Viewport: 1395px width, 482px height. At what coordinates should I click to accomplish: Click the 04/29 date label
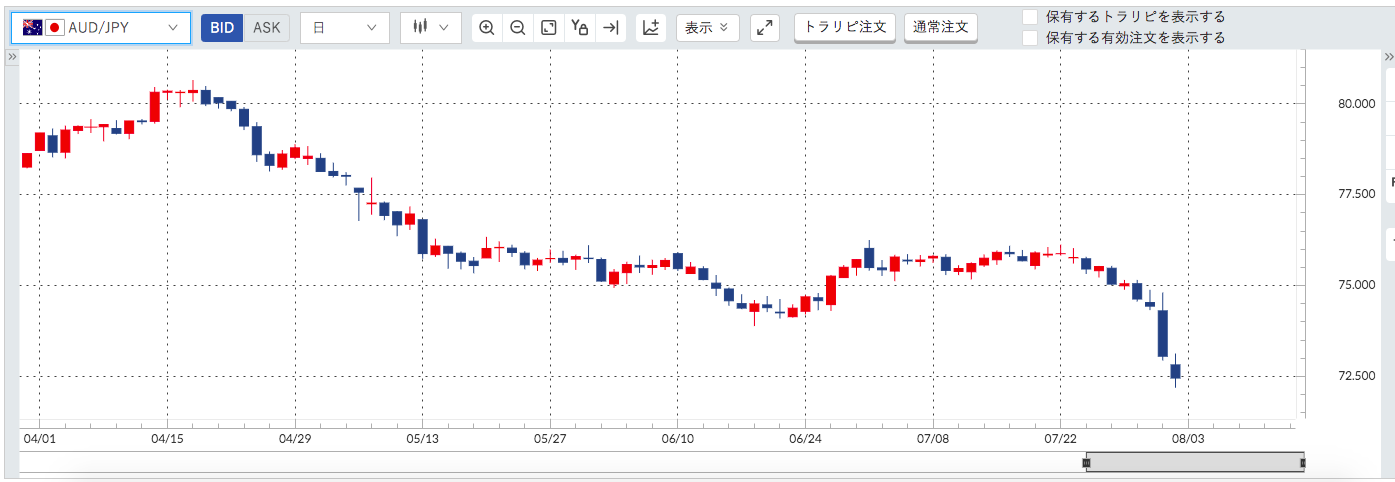[x=295, y=438]
